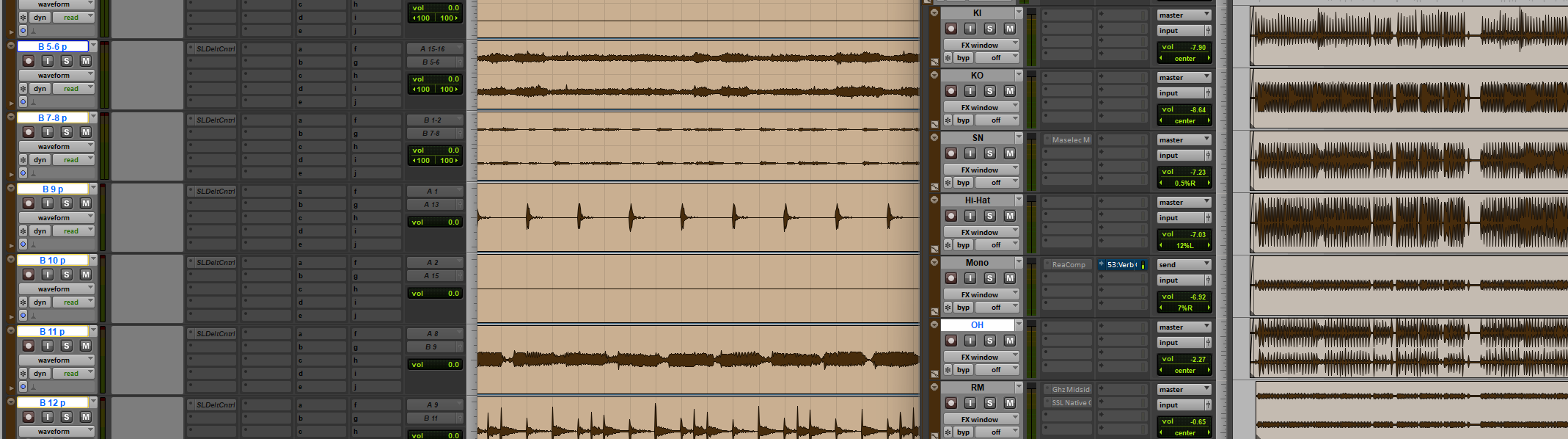Click freeze snowflake icon on B 5-6 p

23,89
